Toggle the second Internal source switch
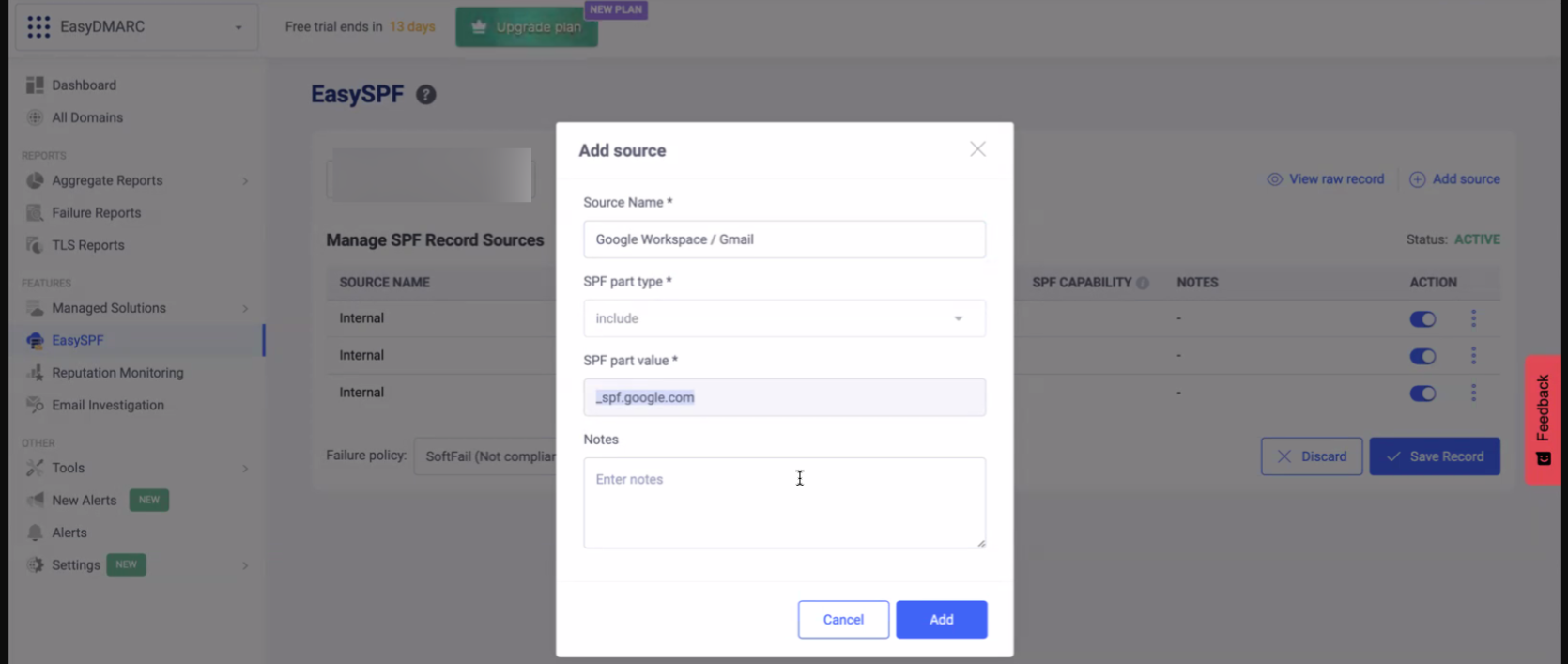 tap(1422, 356)
